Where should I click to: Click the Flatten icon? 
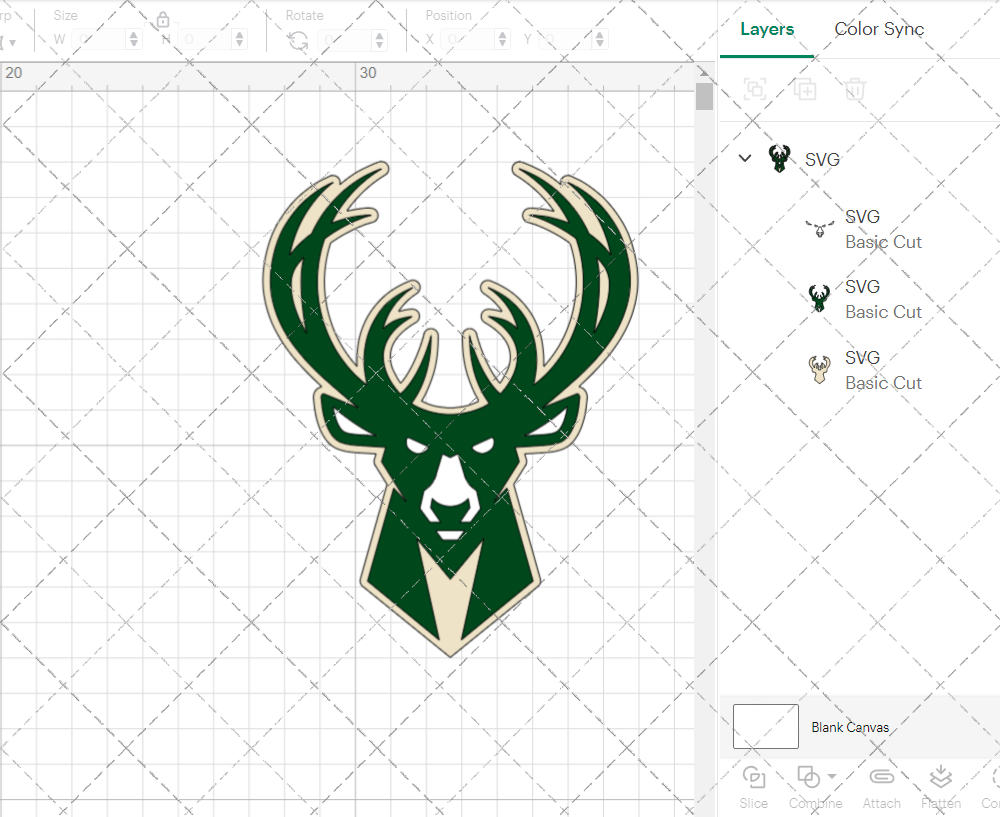pos(941,777)
